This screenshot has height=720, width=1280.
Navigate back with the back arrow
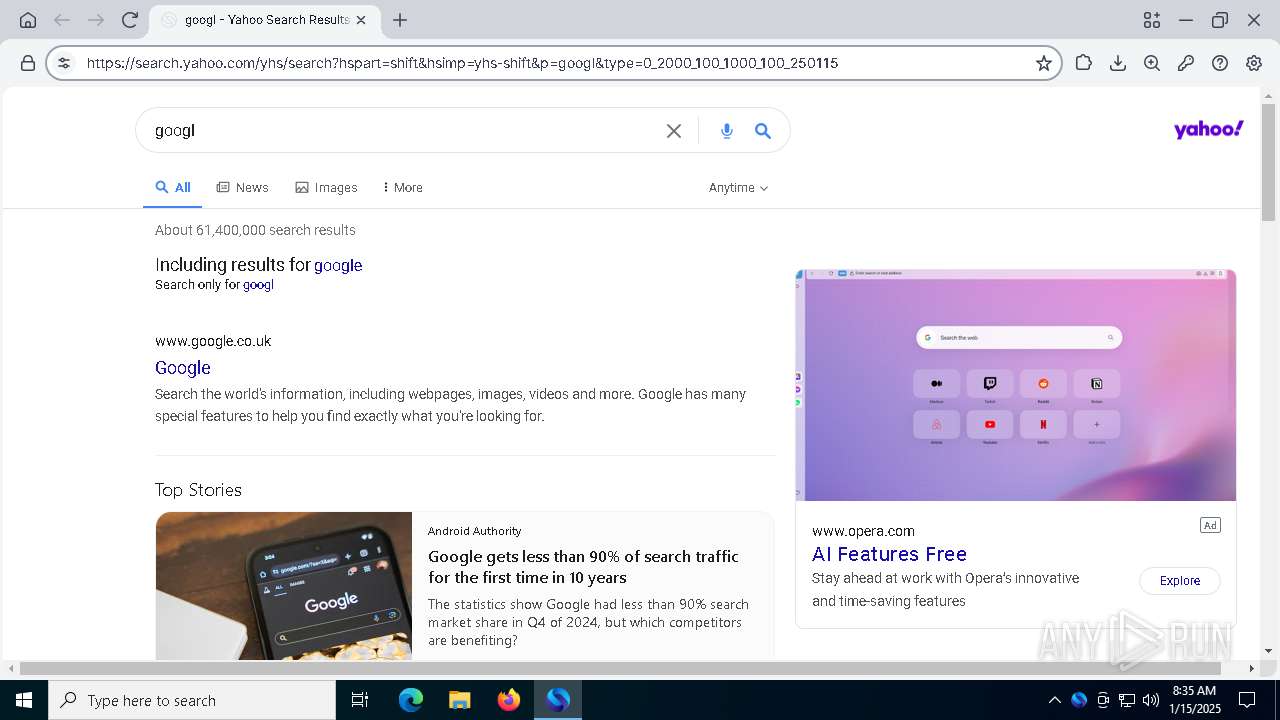(x=62, y=20)
